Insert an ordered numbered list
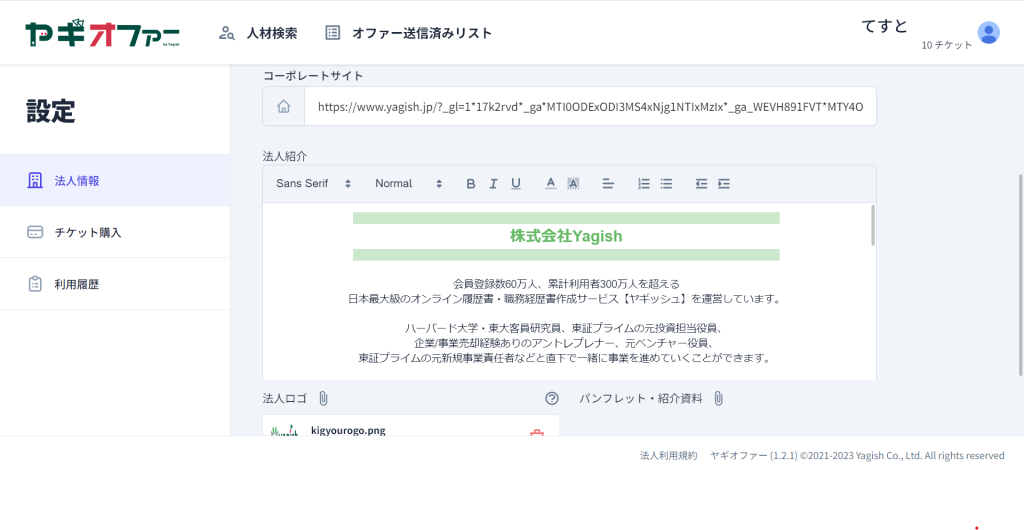The image size is (1024, 530). click(x=644, y=184)
